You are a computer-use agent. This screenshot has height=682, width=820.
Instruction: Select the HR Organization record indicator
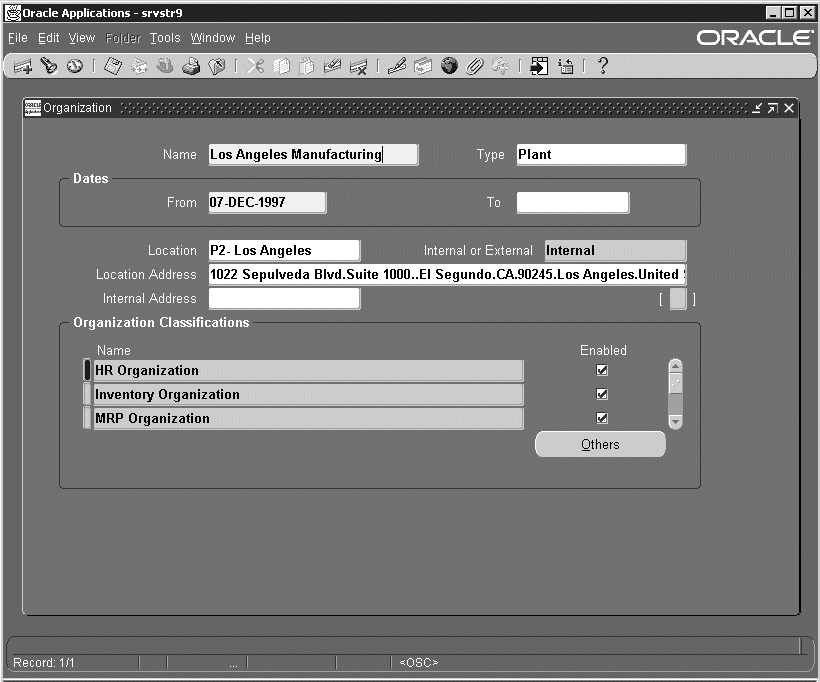coord(87,370)
